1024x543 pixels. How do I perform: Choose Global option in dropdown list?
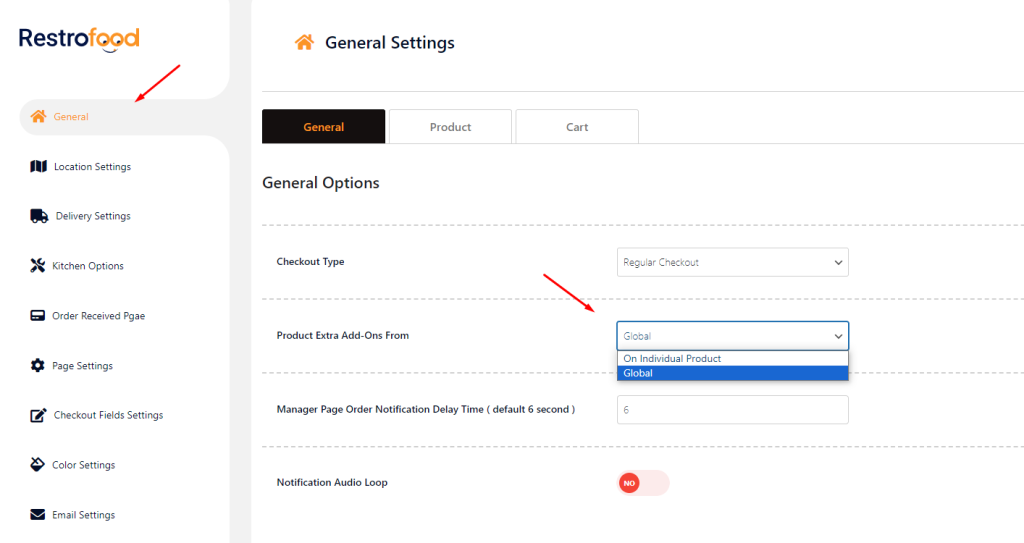coord(733,373)
